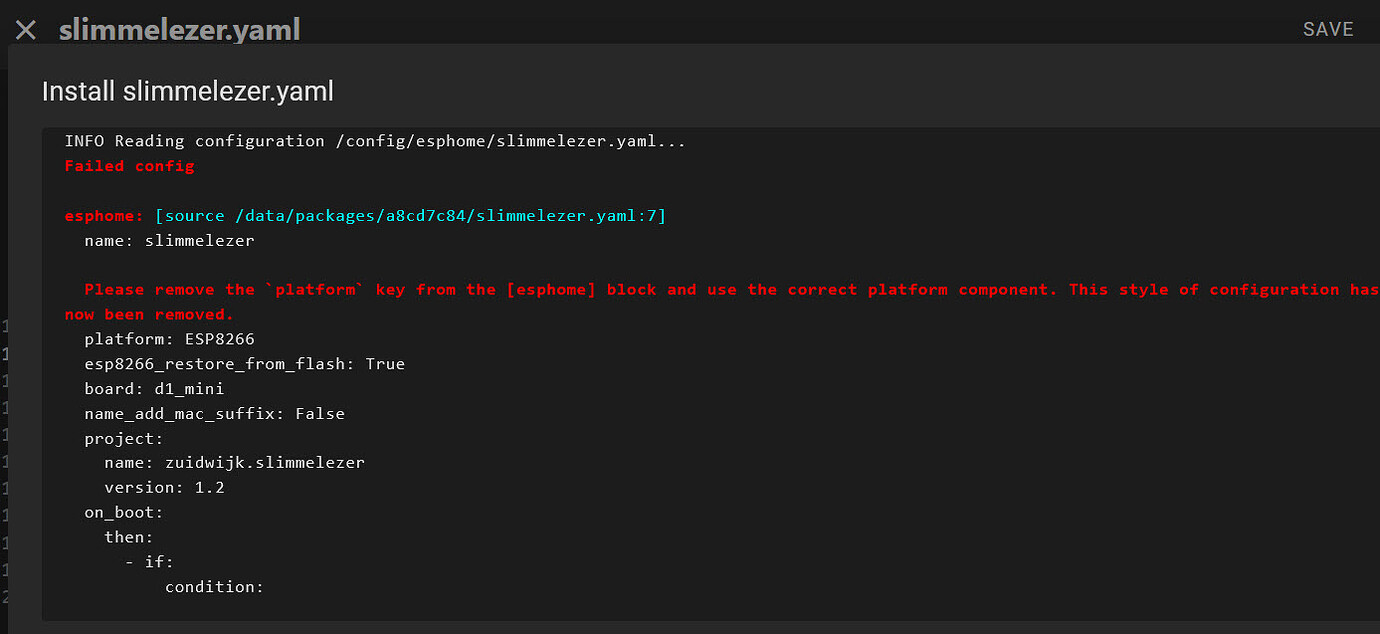Select the slimmelezer.yaml title text
Viewport: 1380px width, 634px height.
point(180,29)
